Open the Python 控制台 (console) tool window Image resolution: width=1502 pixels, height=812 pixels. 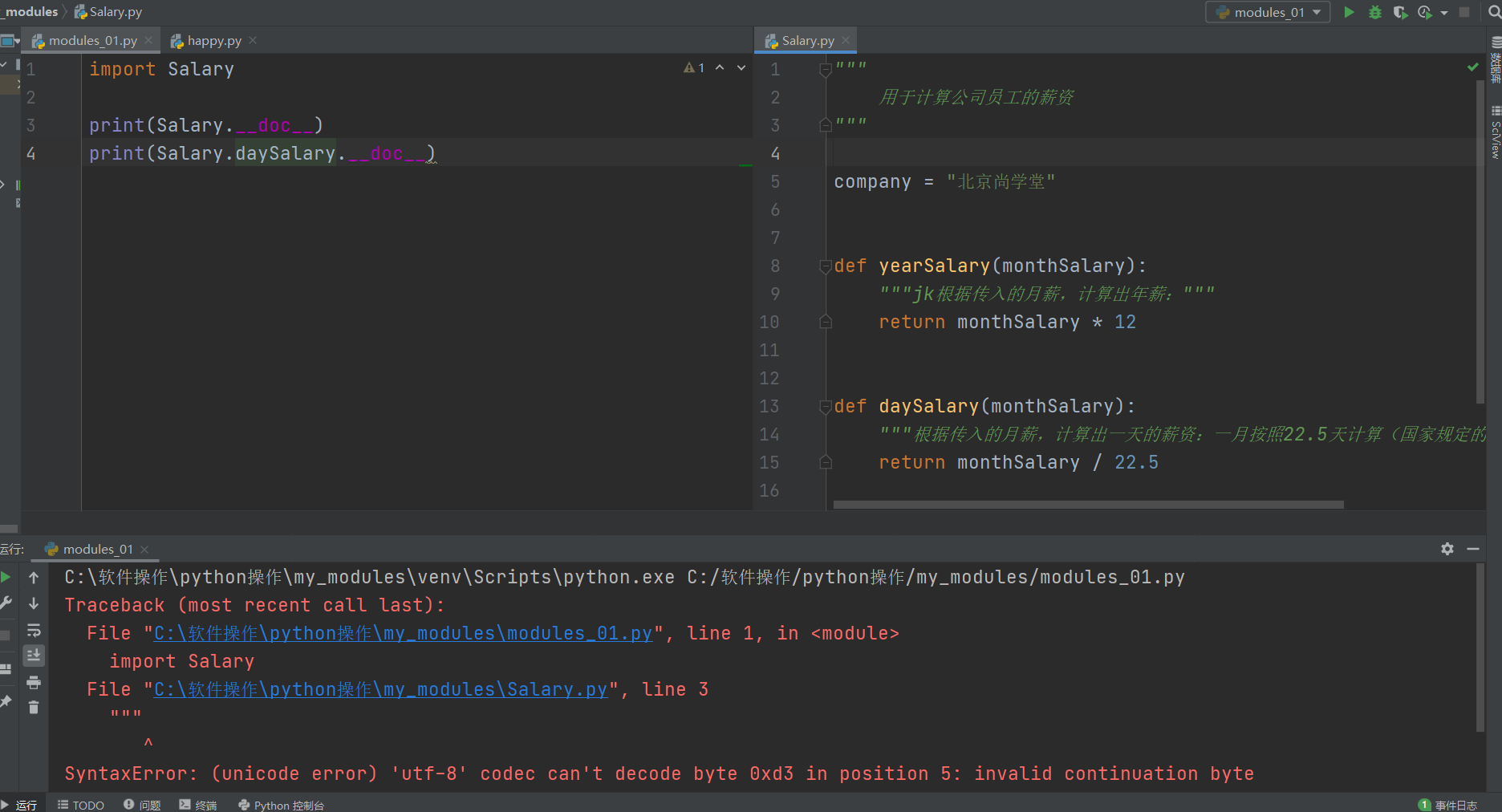[282, 805]
